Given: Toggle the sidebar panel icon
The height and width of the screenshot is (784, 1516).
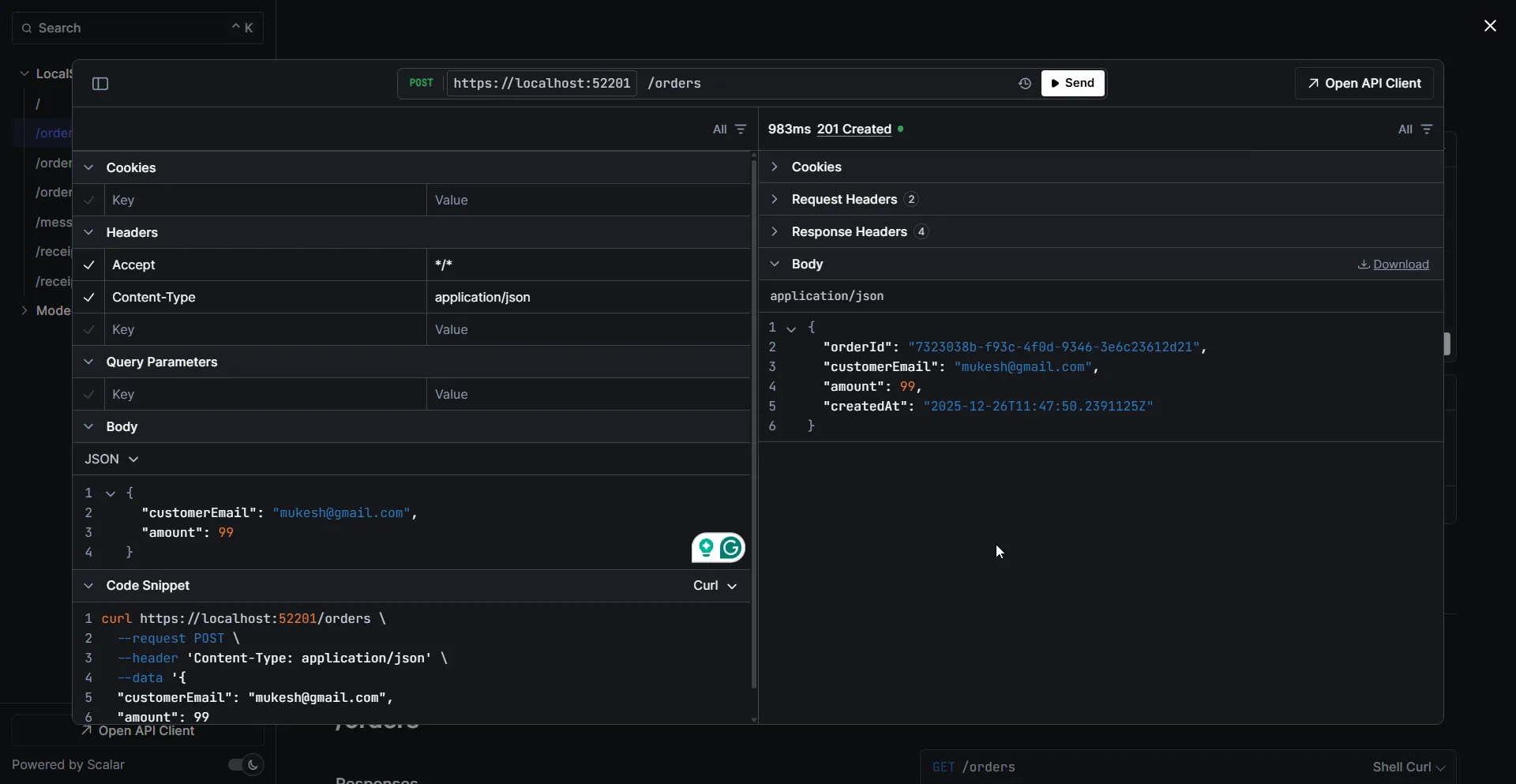Looking at the screenshot, I should tap(99, 83).
